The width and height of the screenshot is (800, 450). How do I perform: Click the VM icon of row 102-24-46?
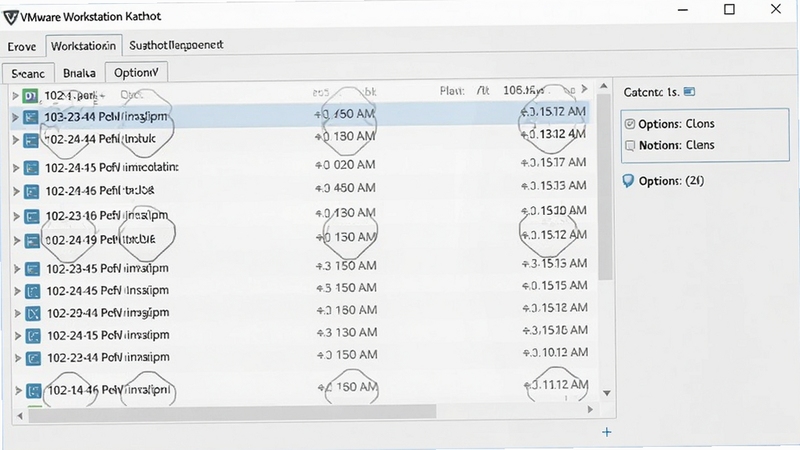point(32,191)
